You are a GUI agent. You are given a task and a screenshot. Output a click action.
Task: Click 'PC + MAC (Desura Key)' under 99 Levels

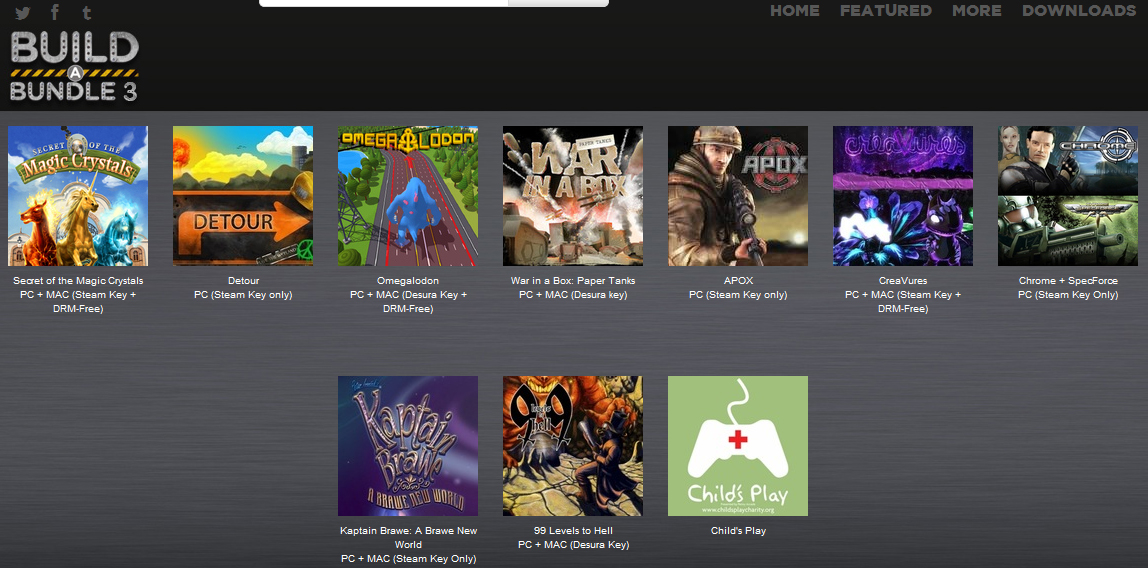point(573,545)
